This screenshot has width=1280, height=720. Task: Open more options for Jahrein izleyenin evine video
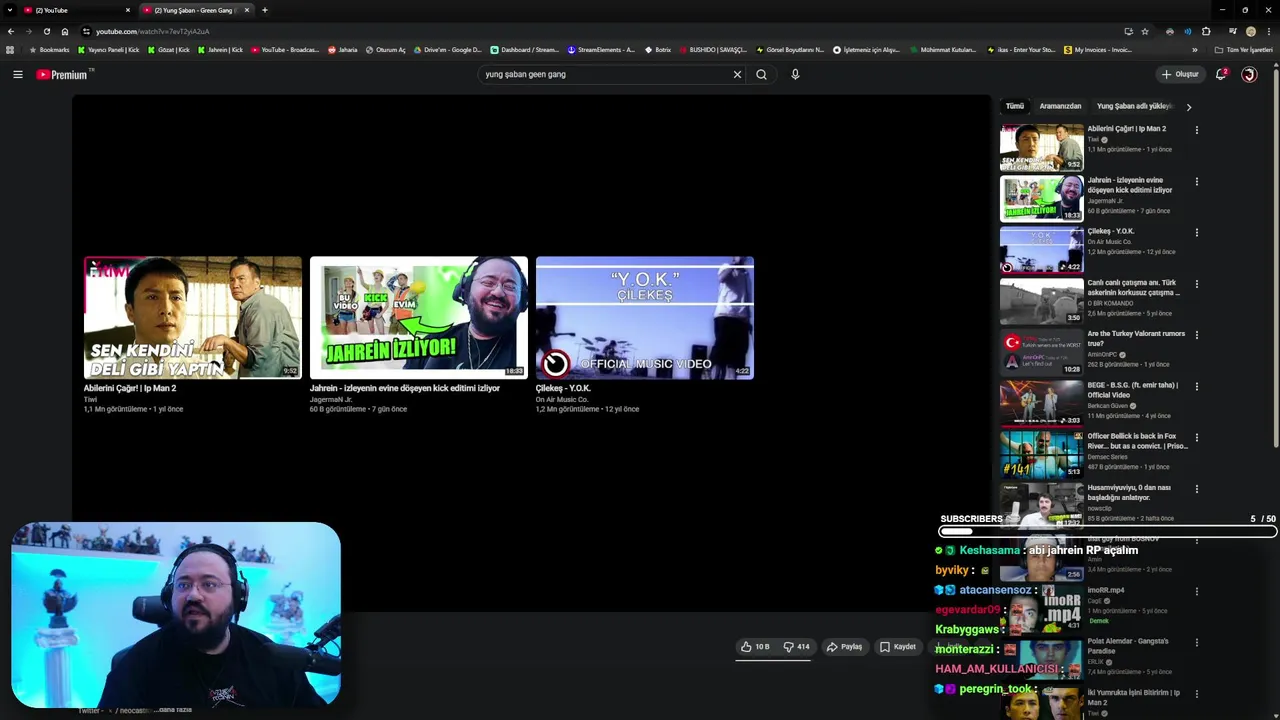1196,182
